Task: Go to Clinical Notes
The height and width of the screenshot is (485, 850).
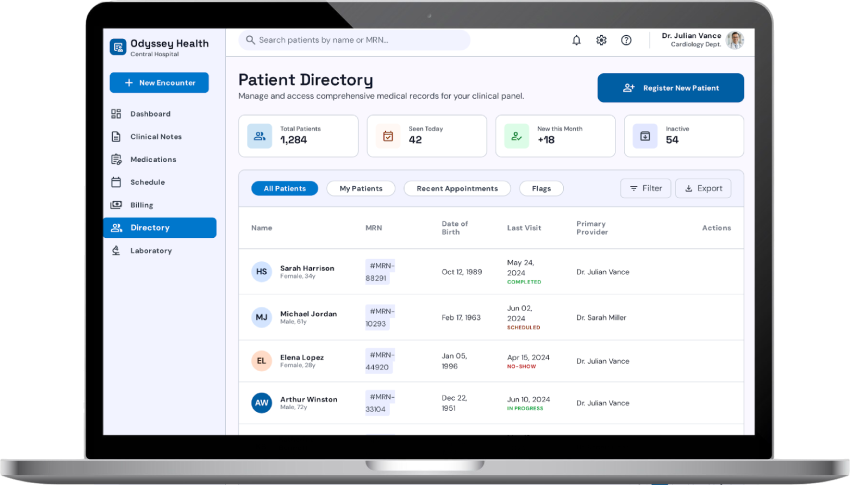Action: (x=160, y=137)
